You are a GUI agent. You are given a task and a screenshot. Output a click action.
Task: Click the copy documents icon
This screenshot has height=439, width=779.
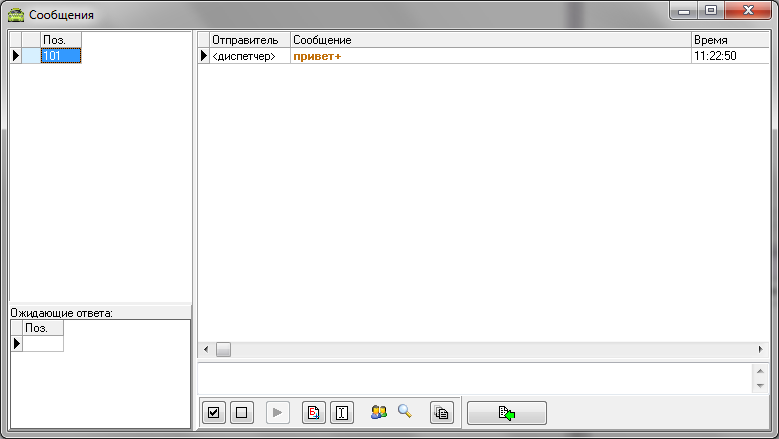pyautogui.click(x=442, y=412)
